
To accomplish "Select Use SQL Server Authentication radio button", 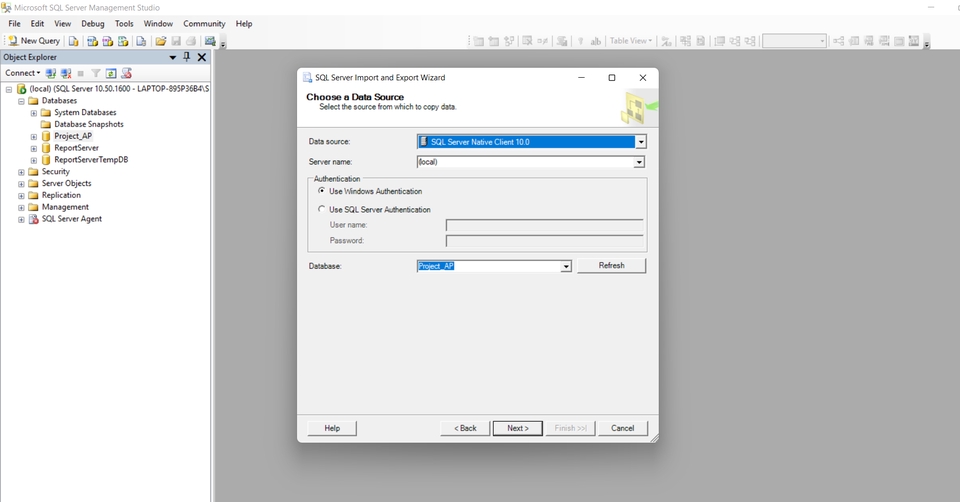I will point(321,209).
